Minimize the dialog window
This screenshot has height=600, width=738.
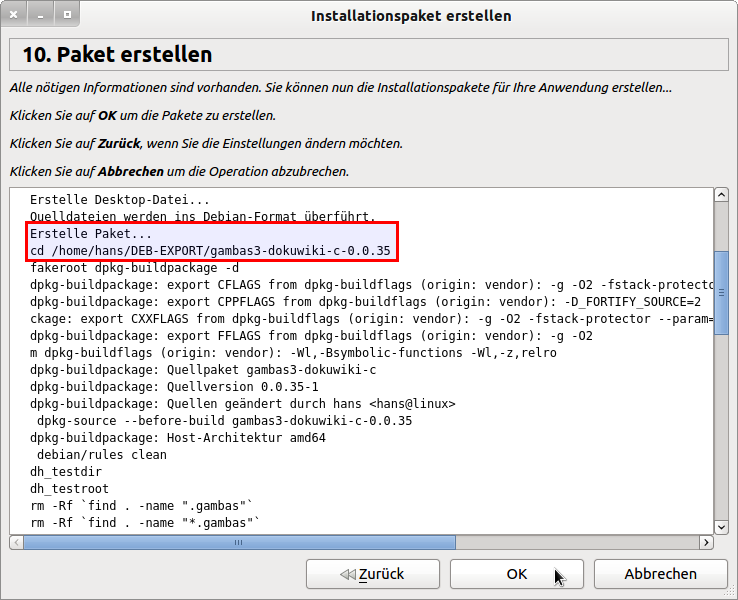(x=42, y=16)
